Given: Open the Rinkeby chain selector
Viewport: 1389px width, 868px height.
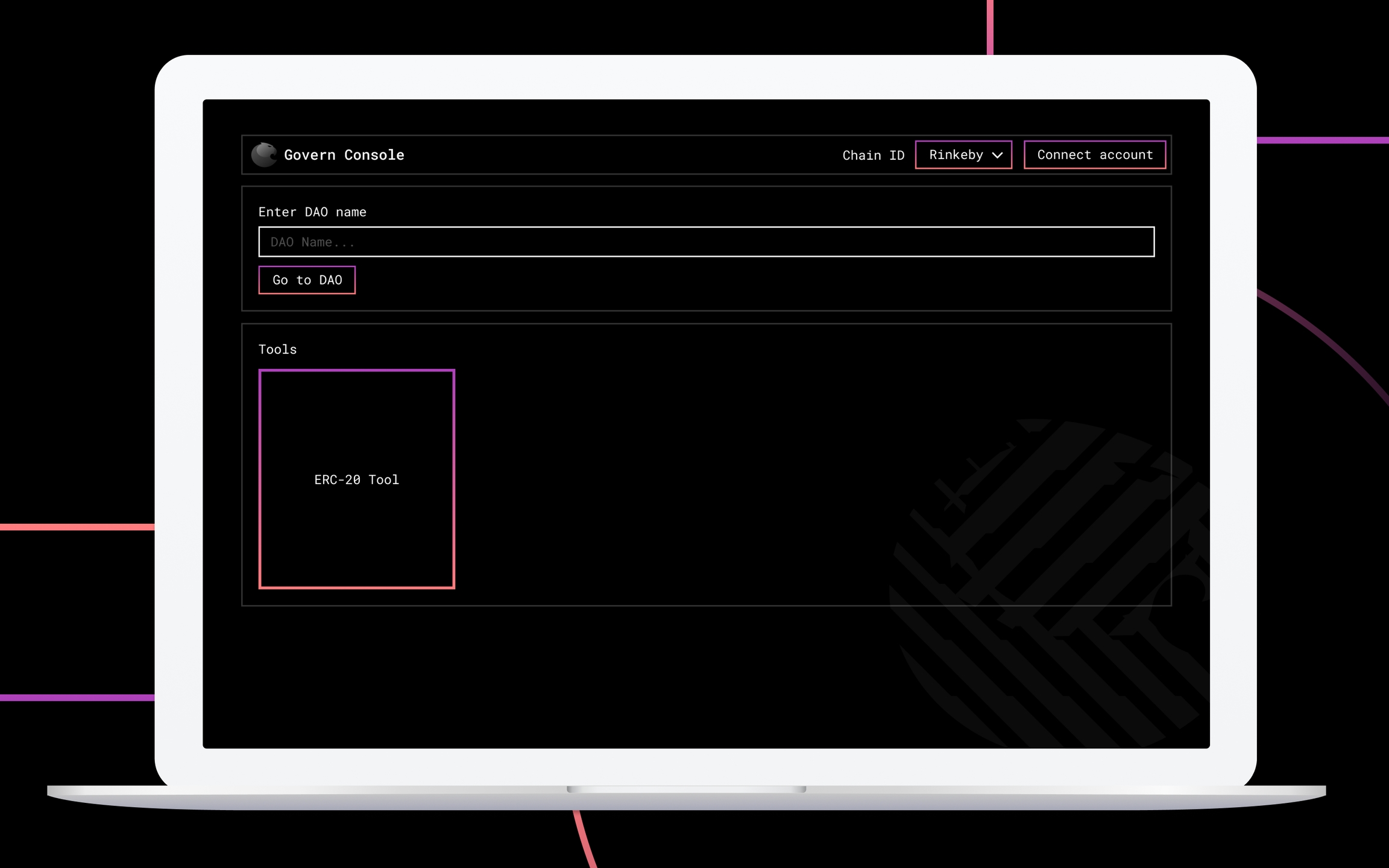Looking at the screenshot, I should [x=963, y=155].
